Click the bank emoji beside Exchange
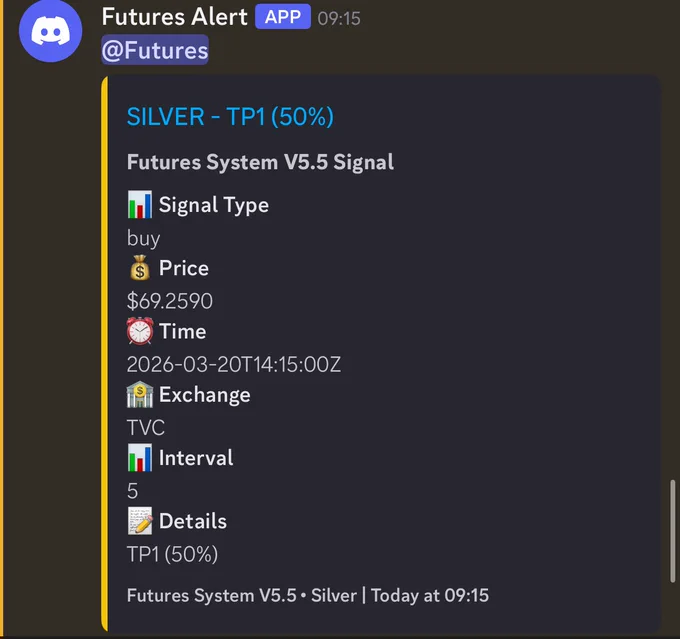This screenshot has height=639, width=680. point(140,394)
